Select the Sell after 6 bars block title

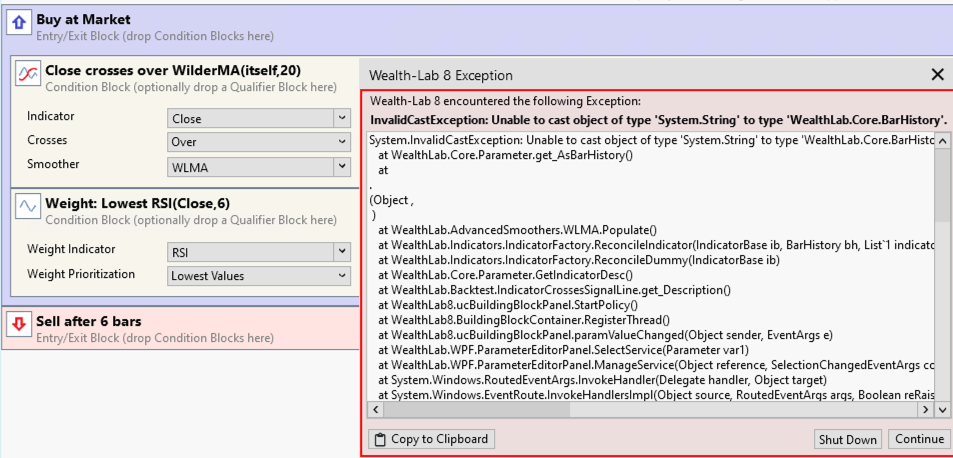click(x=89, y=321)
